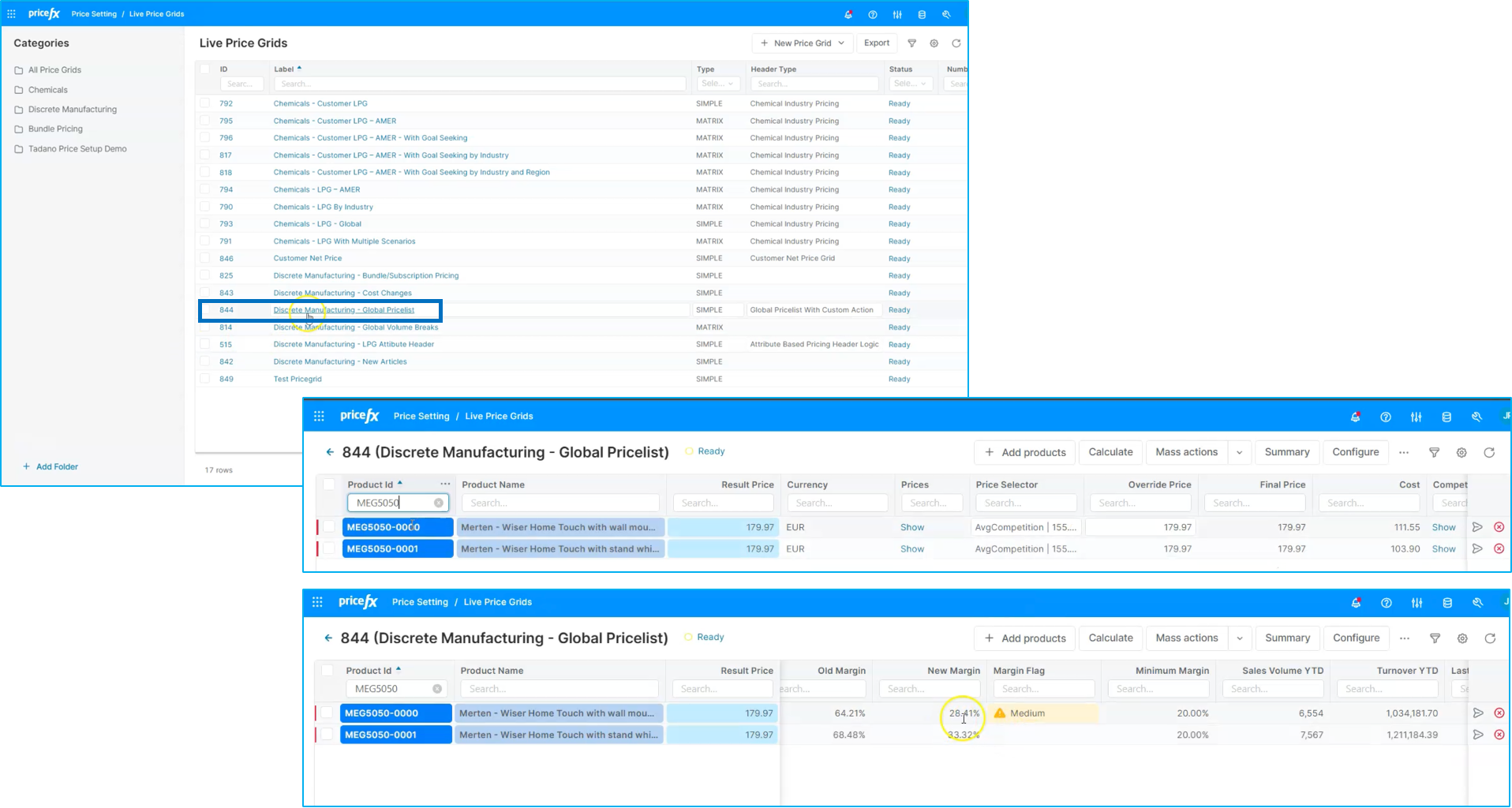This screenshot has width=1512, height=808.
Task: Open more options ellipsis in bottom 844 window
Action: 1405,638
